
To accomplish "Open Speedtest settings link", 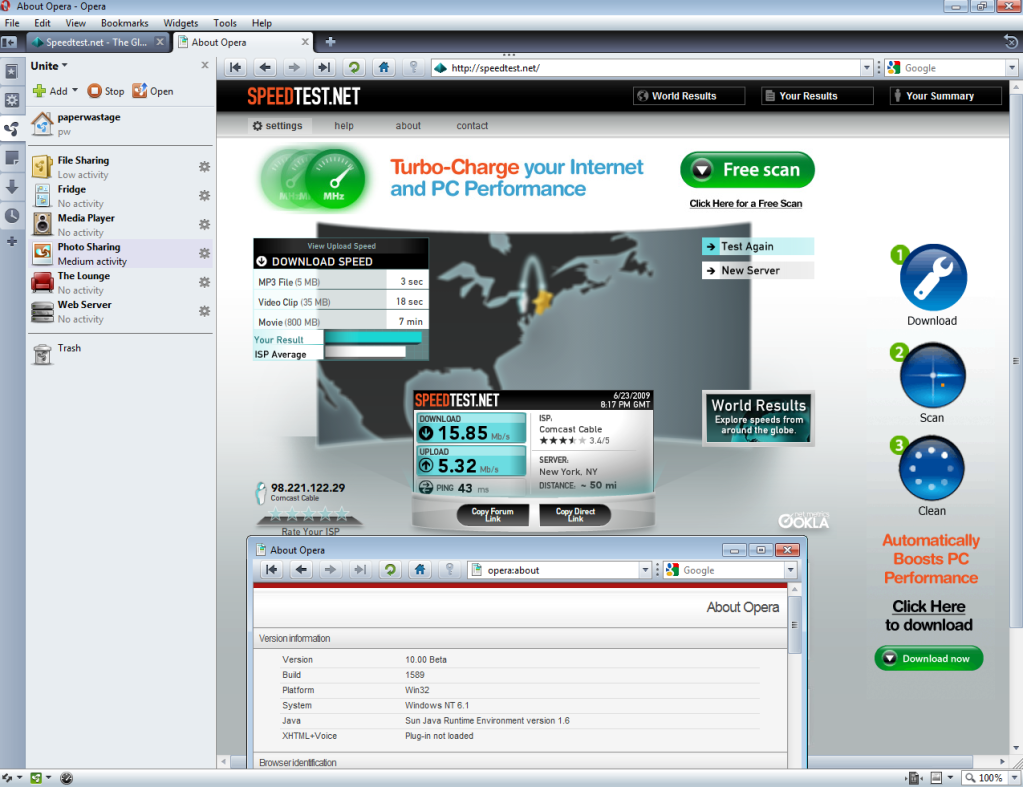I will (x=277, y=125).
